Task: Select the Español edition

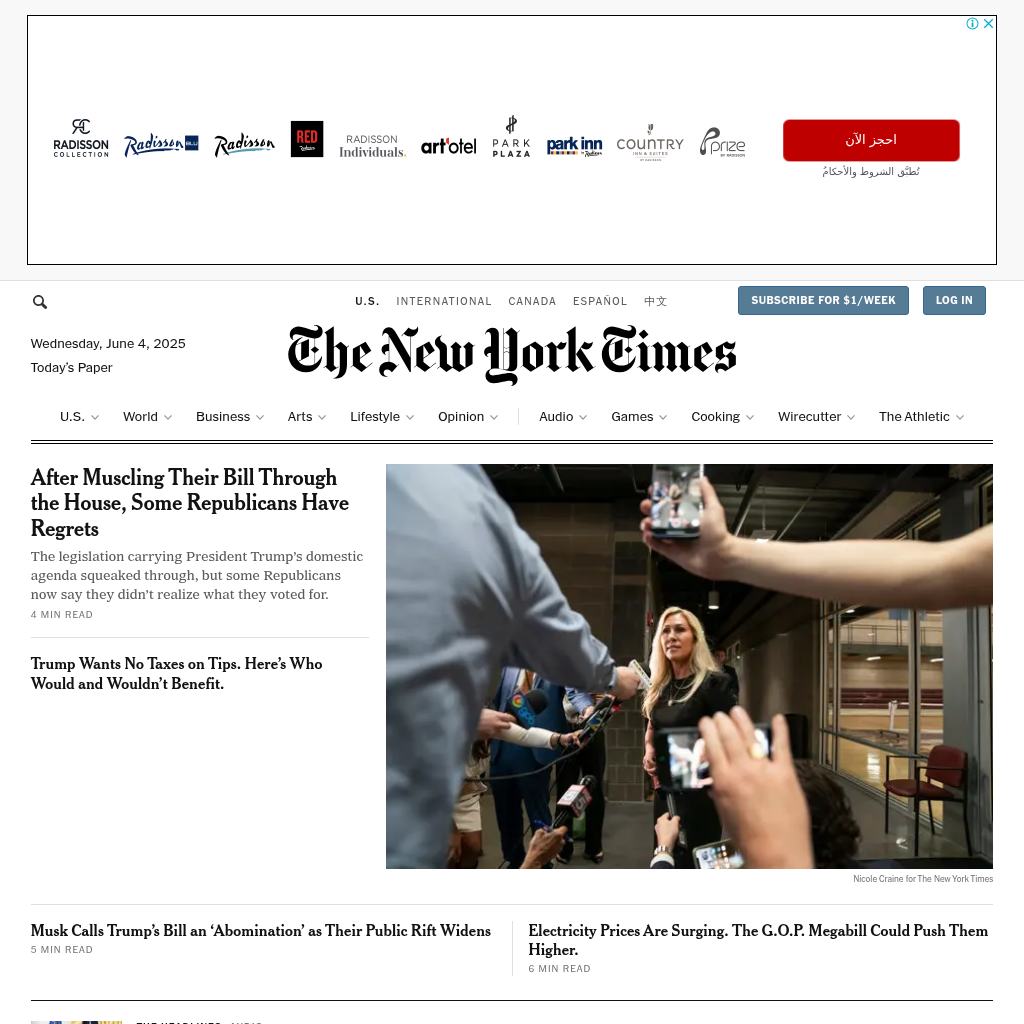Action: 600,301
